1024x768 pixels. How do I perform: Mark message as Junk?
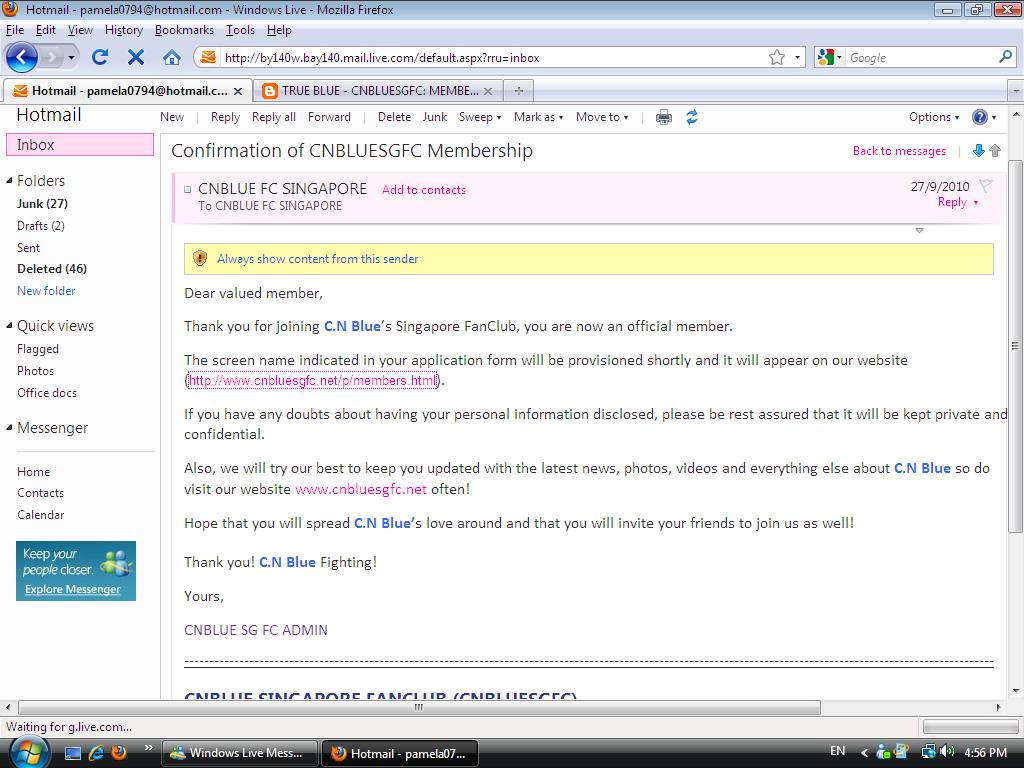click(434, 117)
